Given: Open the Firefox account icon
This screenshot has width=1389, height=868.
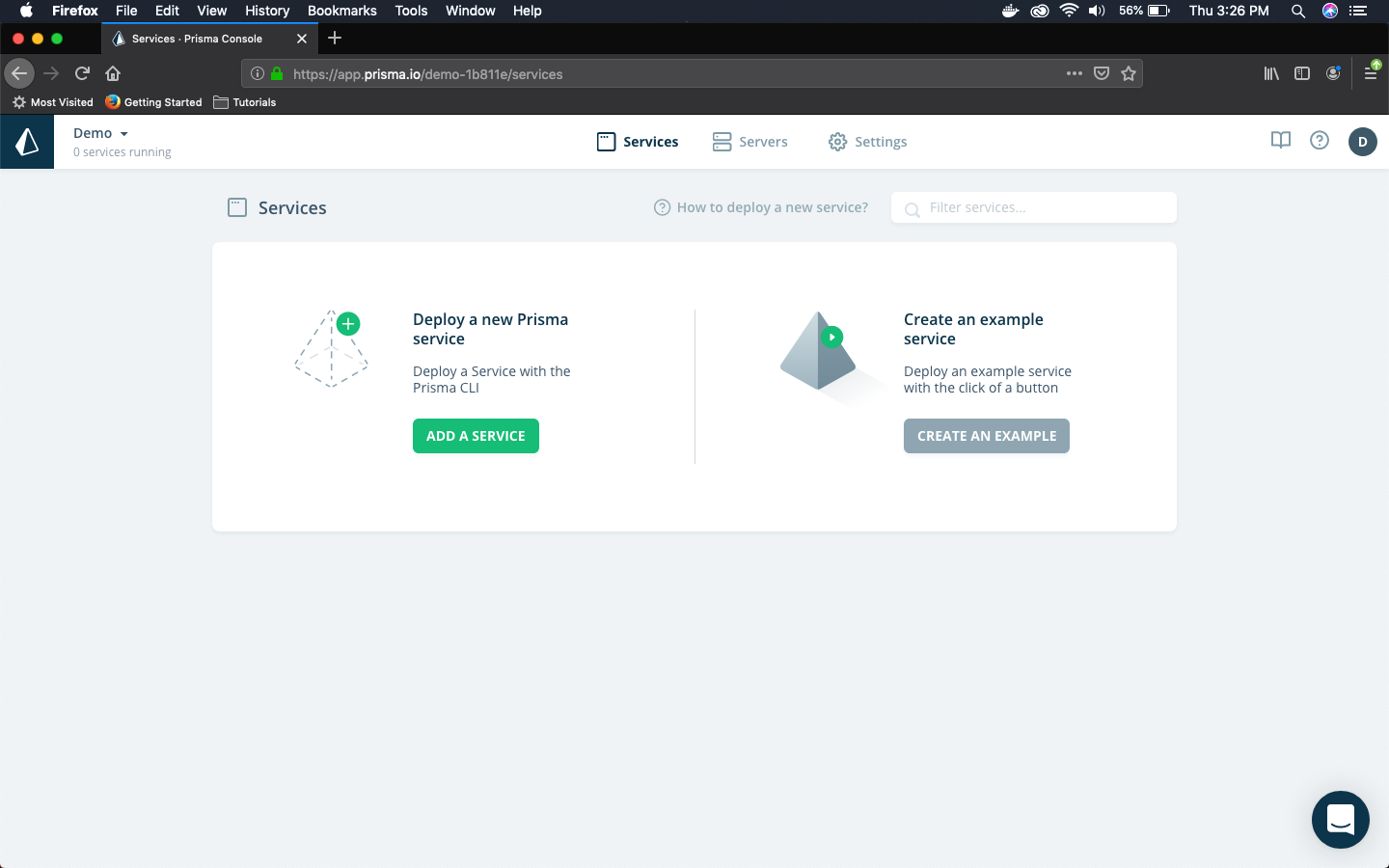Looking at the screenshot, I should [x=1333, y=73].
